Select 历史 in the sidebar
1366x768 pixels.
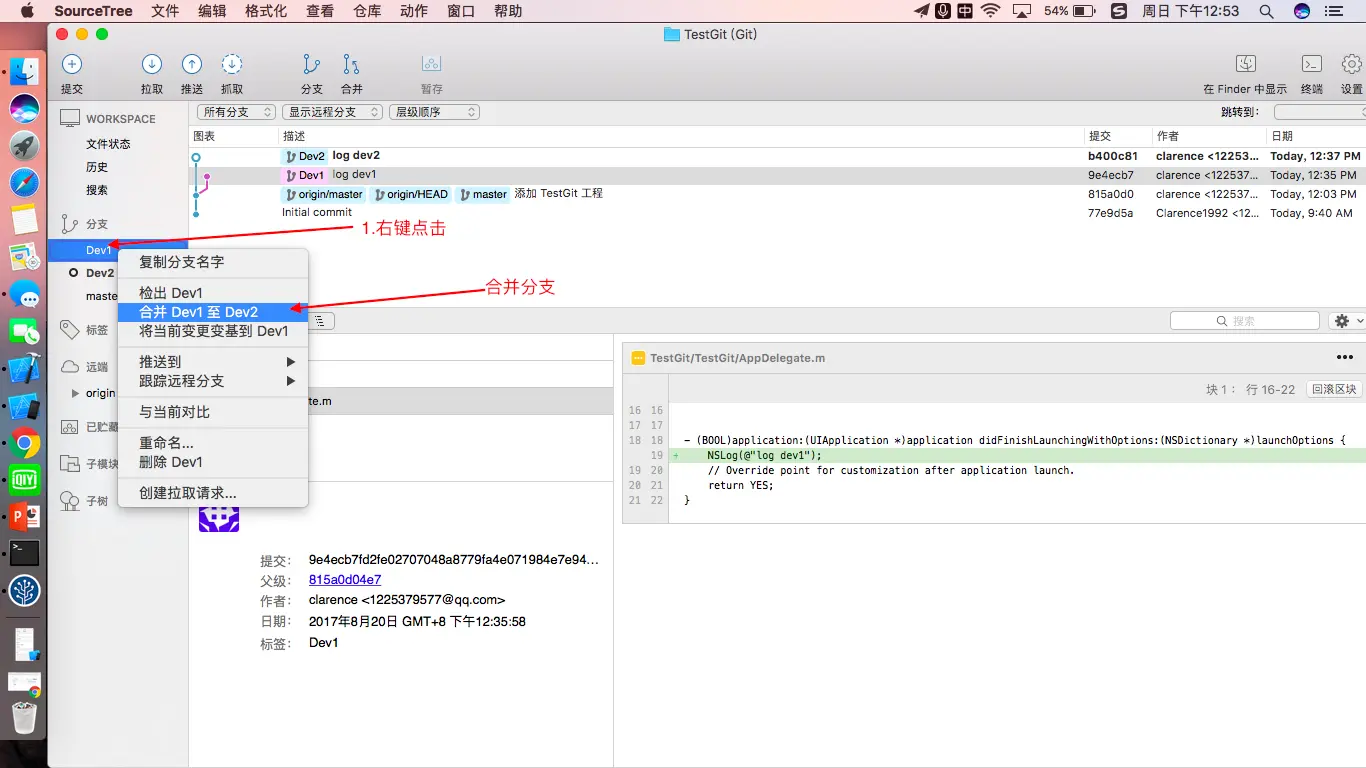click(x=97, y=167)
